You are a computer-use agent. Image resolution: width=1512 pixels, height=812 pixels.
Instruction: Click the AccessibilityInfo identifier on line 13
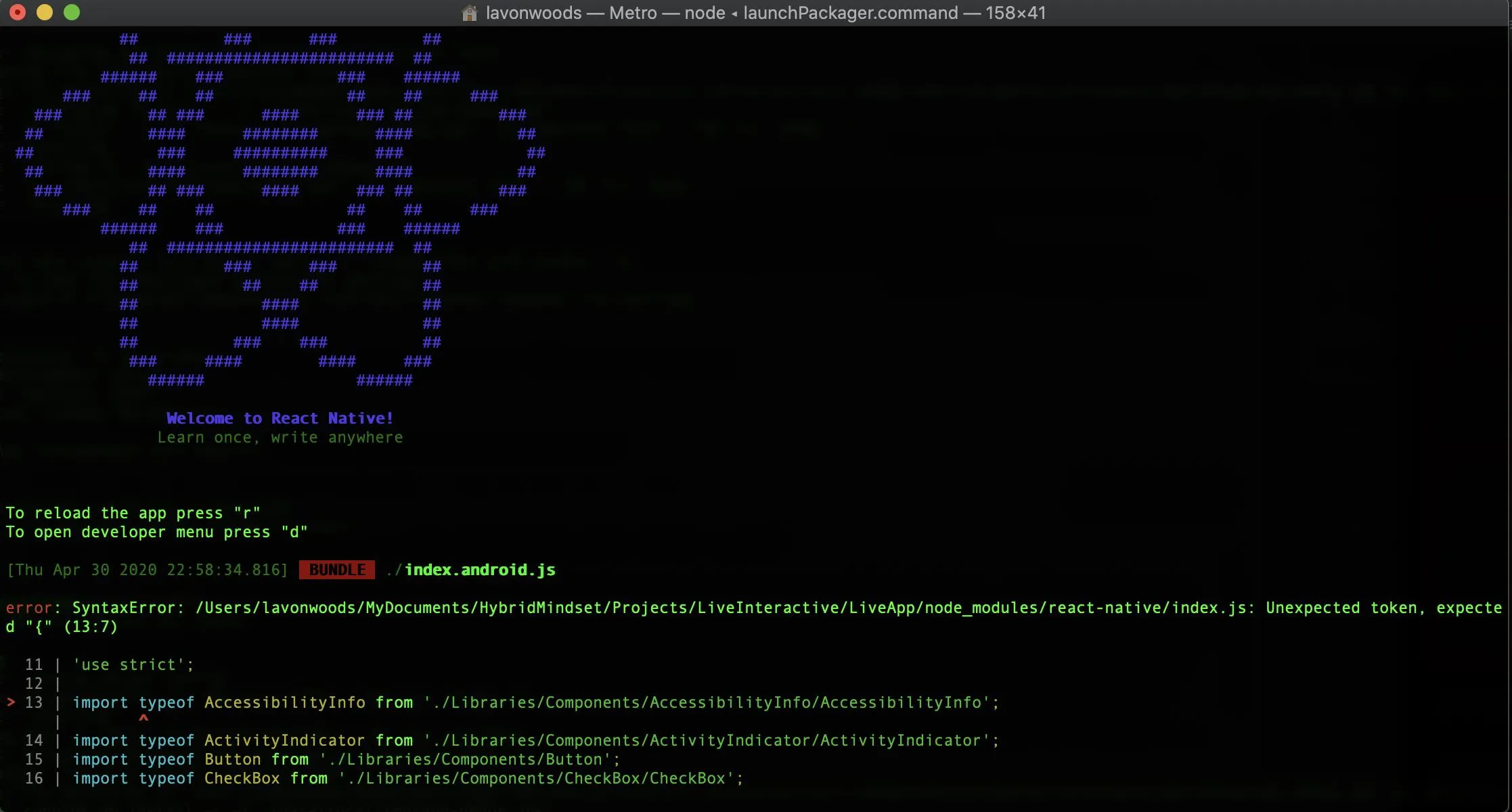[284, 702]
